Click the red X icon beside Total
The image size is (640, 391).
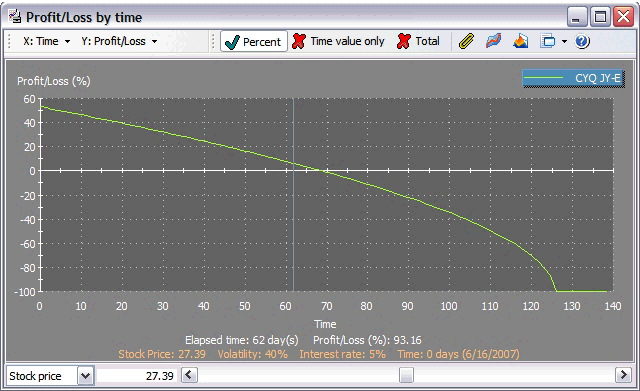[x=403, y=41]
